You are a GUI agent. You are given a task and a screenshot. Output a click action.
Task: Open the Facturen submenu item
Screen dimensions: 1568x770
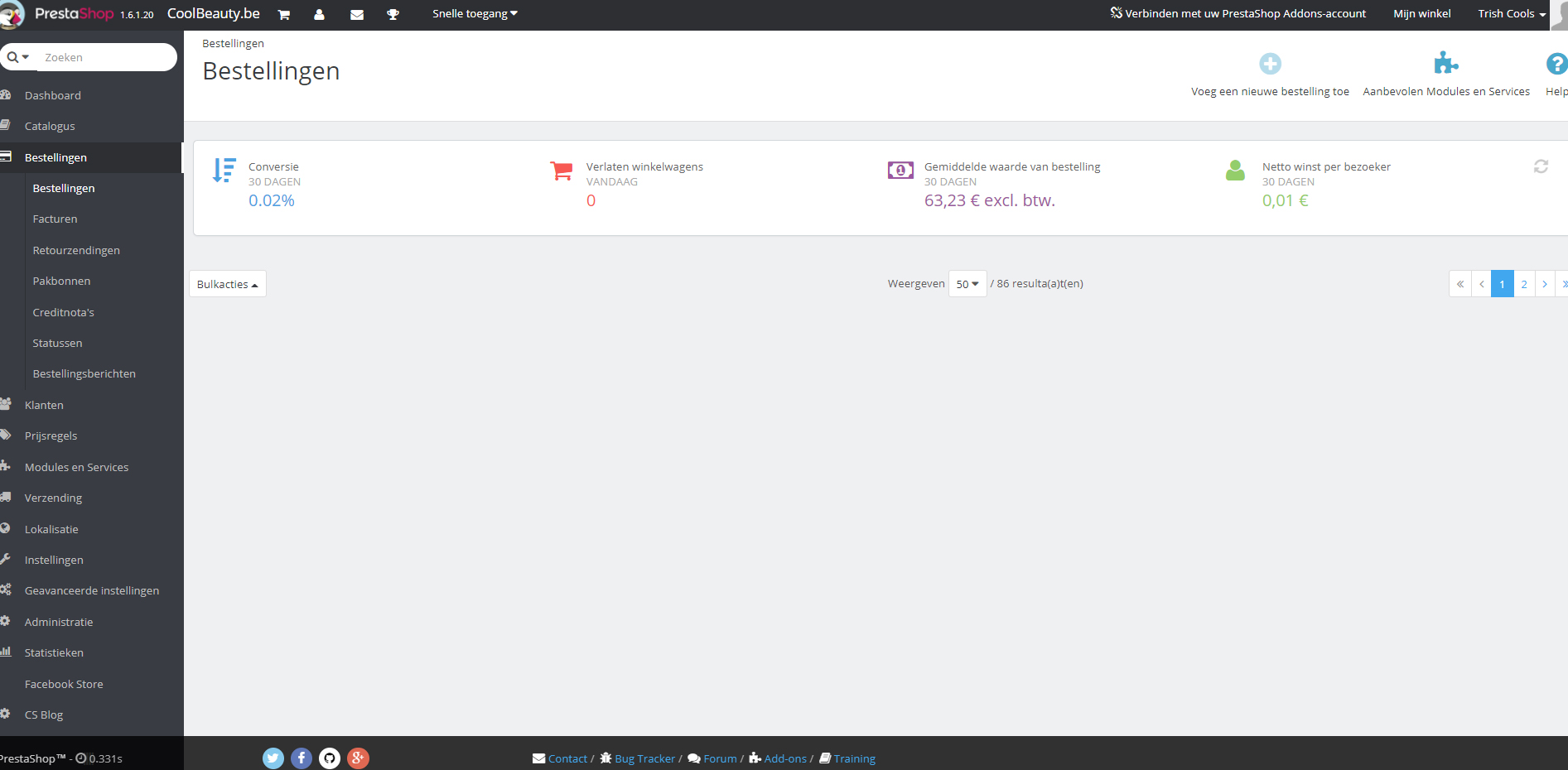(55, 219)
